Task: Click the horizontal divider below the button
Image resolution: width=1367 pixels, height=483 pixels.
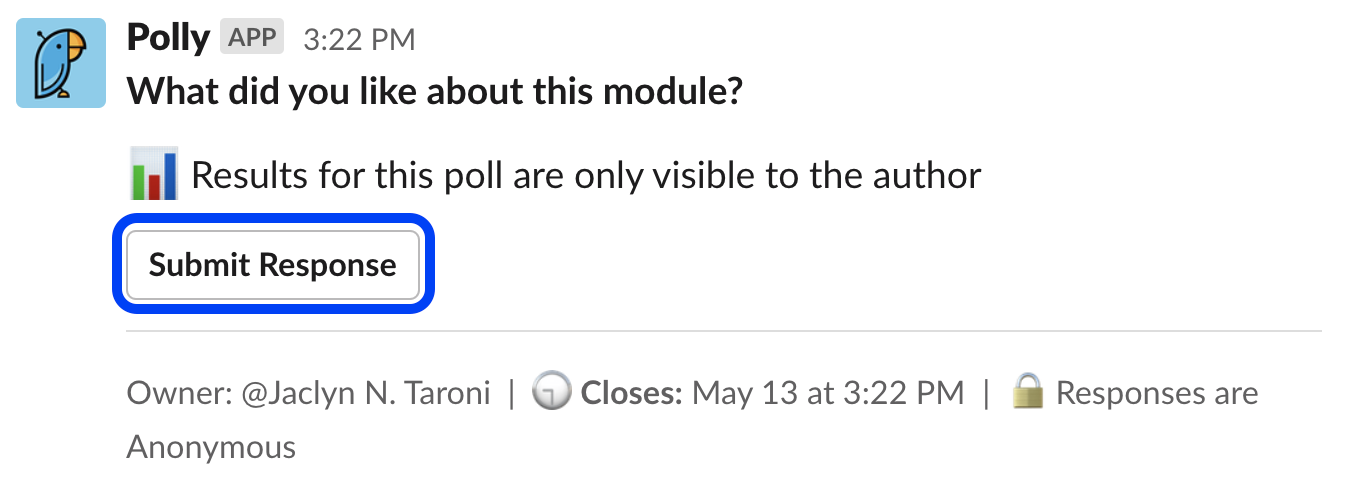Action: click(x=724, y=330)
